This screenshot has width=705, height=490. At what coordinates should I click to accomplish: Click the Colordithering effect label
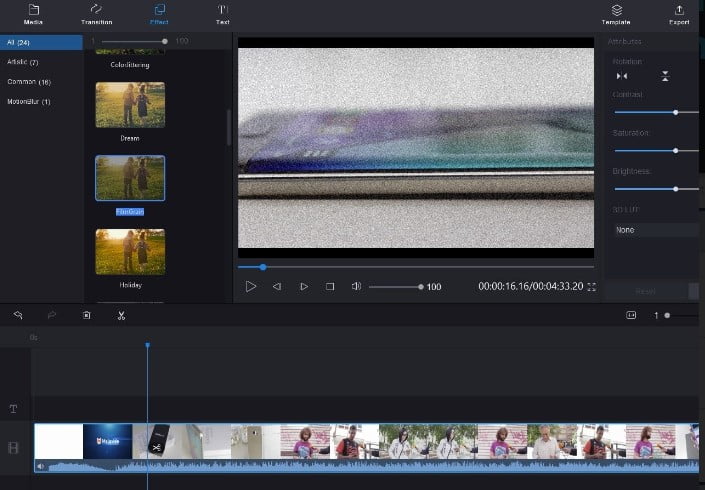(x=130, y=65)
